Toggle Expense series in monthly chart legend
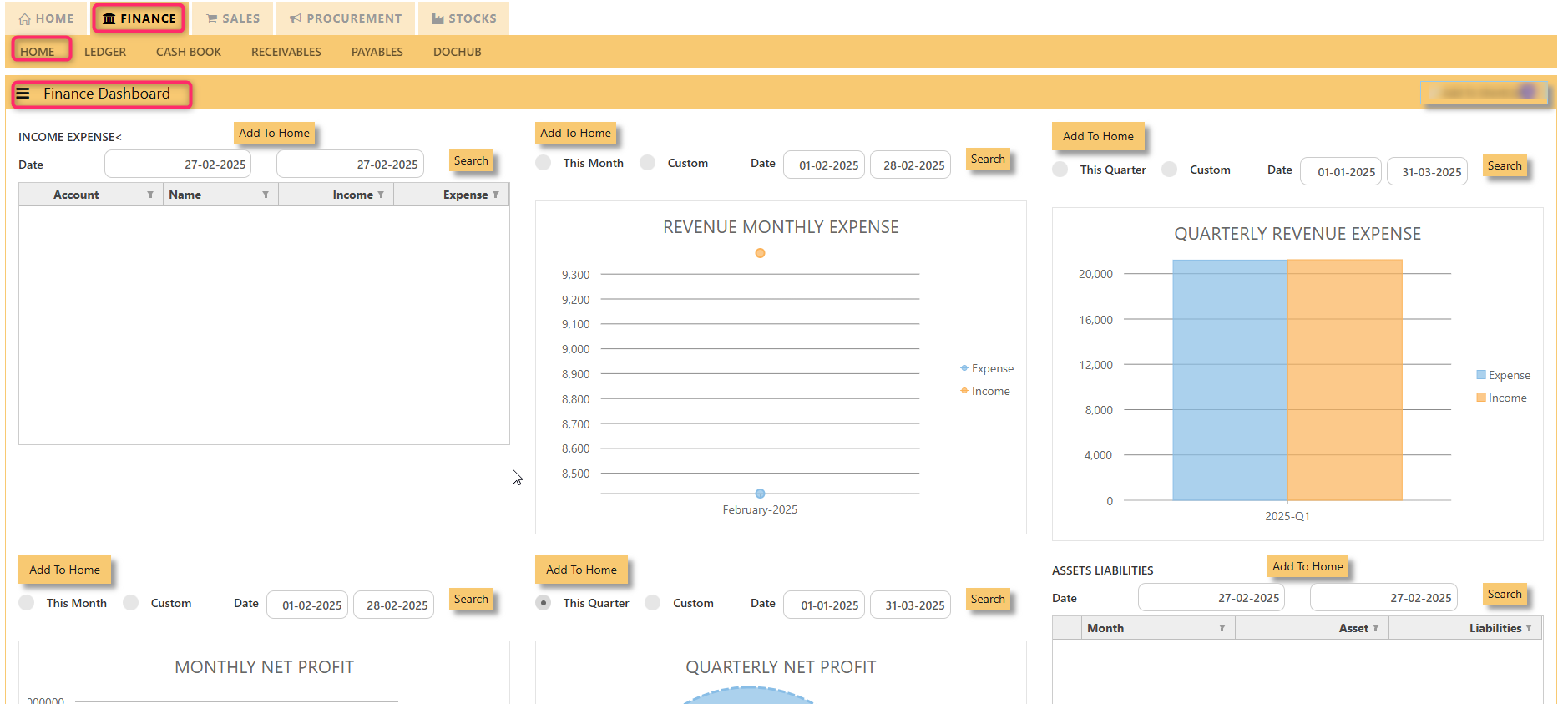1568x704 pixels. pos(987,368)
